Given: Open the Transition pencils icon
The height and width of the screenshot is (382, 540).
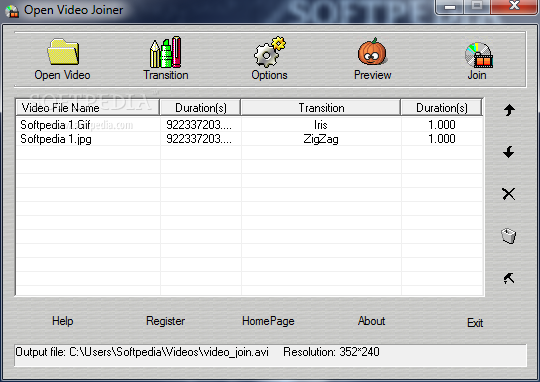Looking at the screenshot, I should 166,52.
